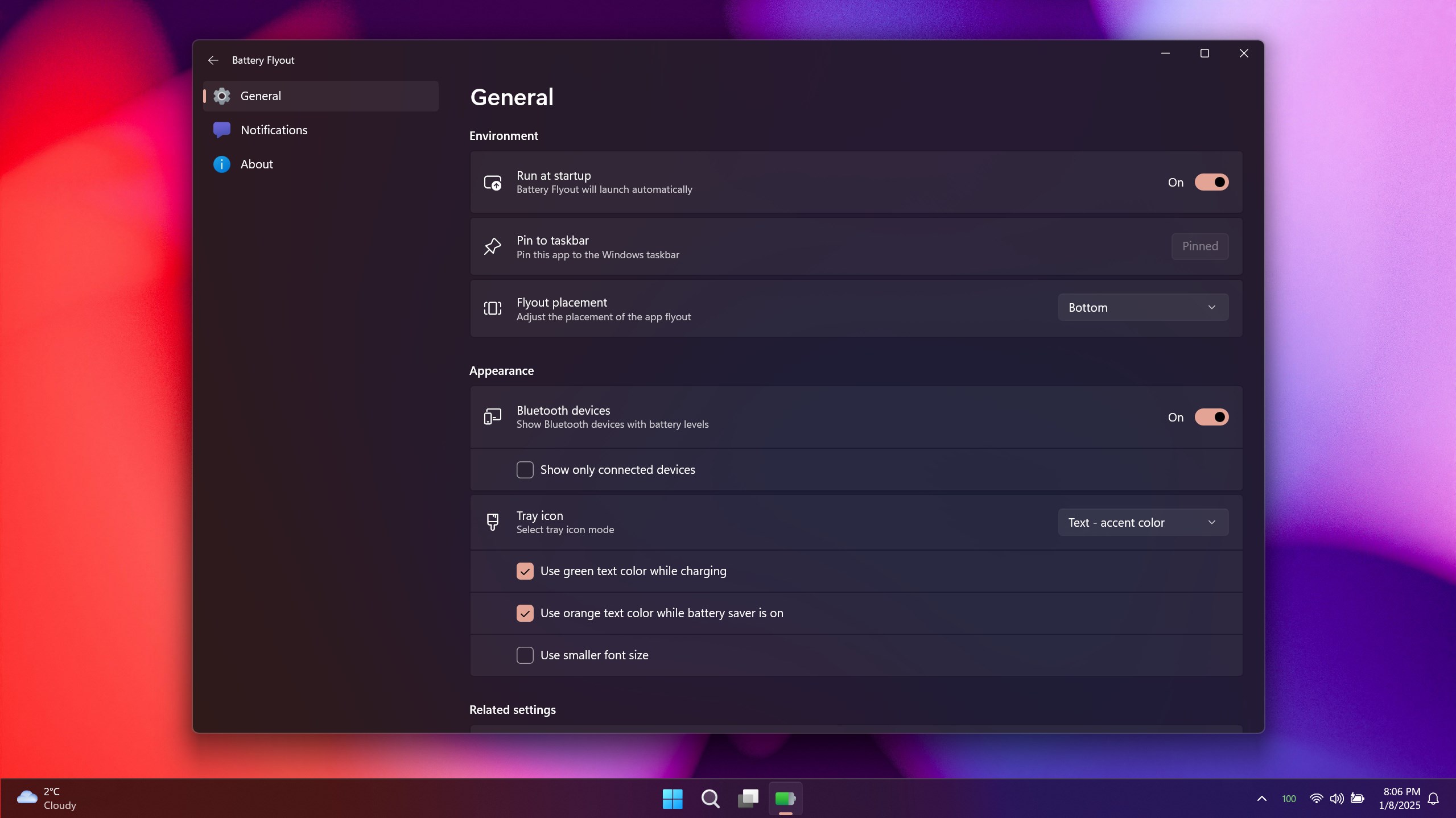The width and height of the screenshot is (1456, 818).
Task: Open the Flyout placement dropdown
Action: (x=1142, y=307)
